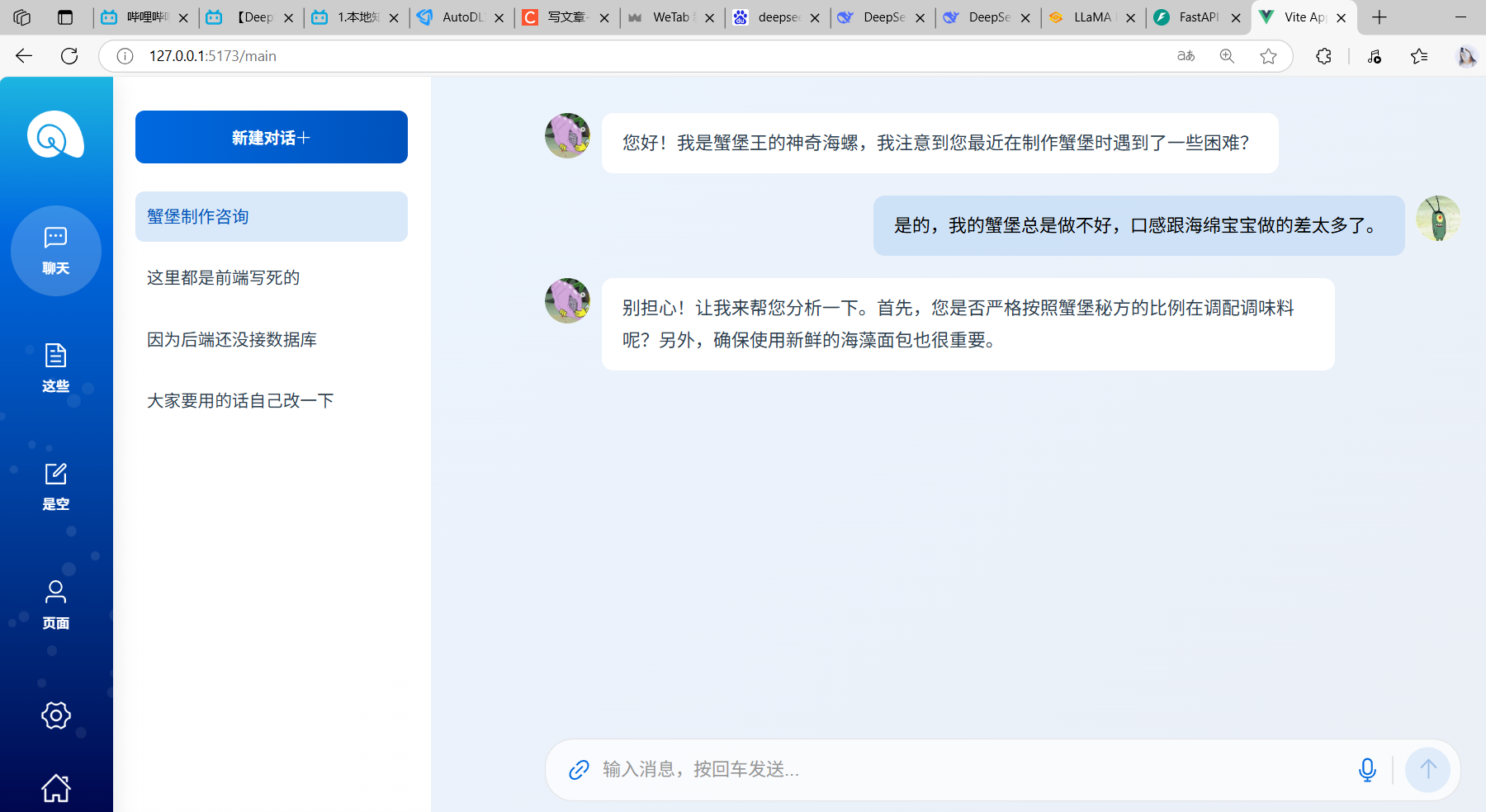
Task: Activate the microphone voice input
Action: (x=1367, y=770)
